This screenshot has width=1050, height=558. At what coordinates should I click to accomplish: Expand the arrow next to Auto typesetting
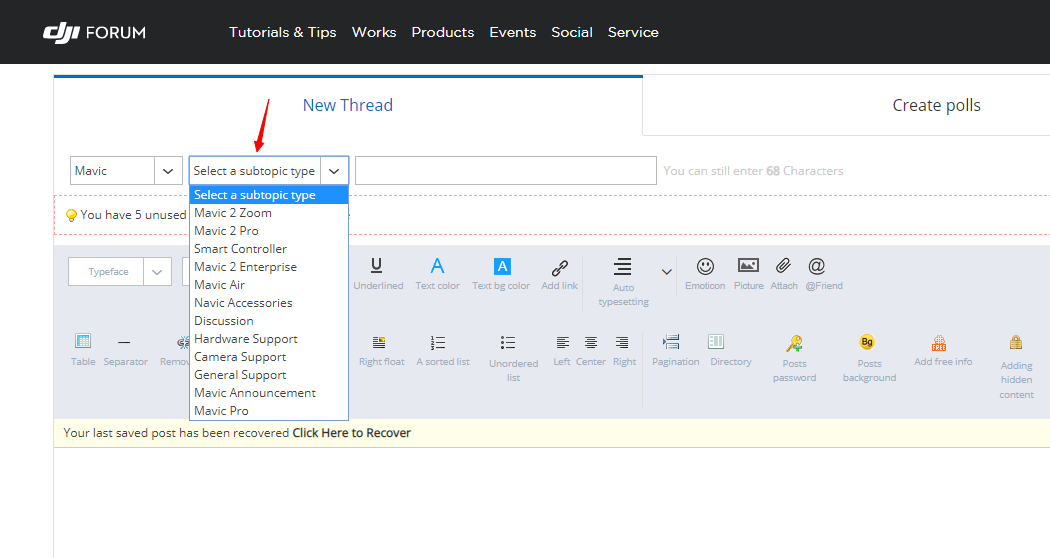666,271
